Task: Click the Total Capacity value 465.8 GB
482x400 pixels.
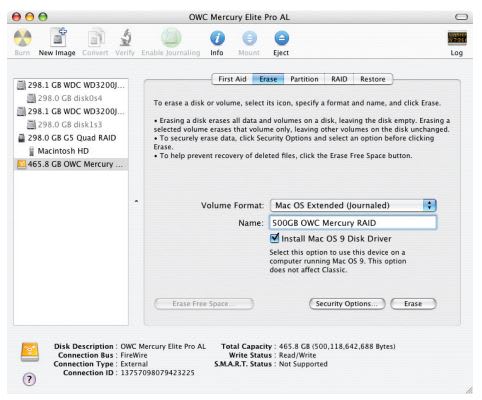Action: pos(337,346)
